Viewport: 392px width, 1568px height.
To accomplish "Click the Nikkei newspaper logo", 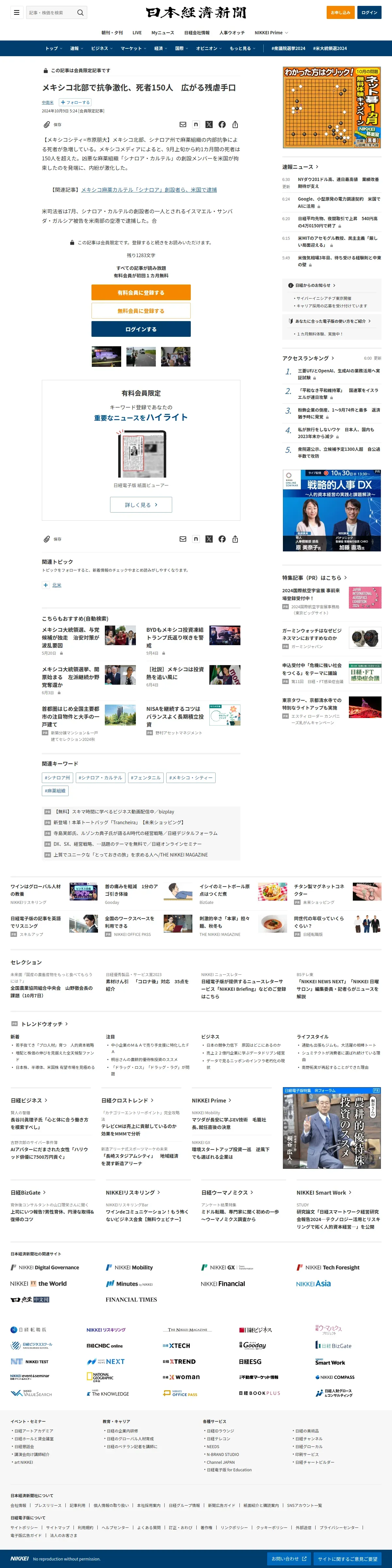I will tap(196, 12).
